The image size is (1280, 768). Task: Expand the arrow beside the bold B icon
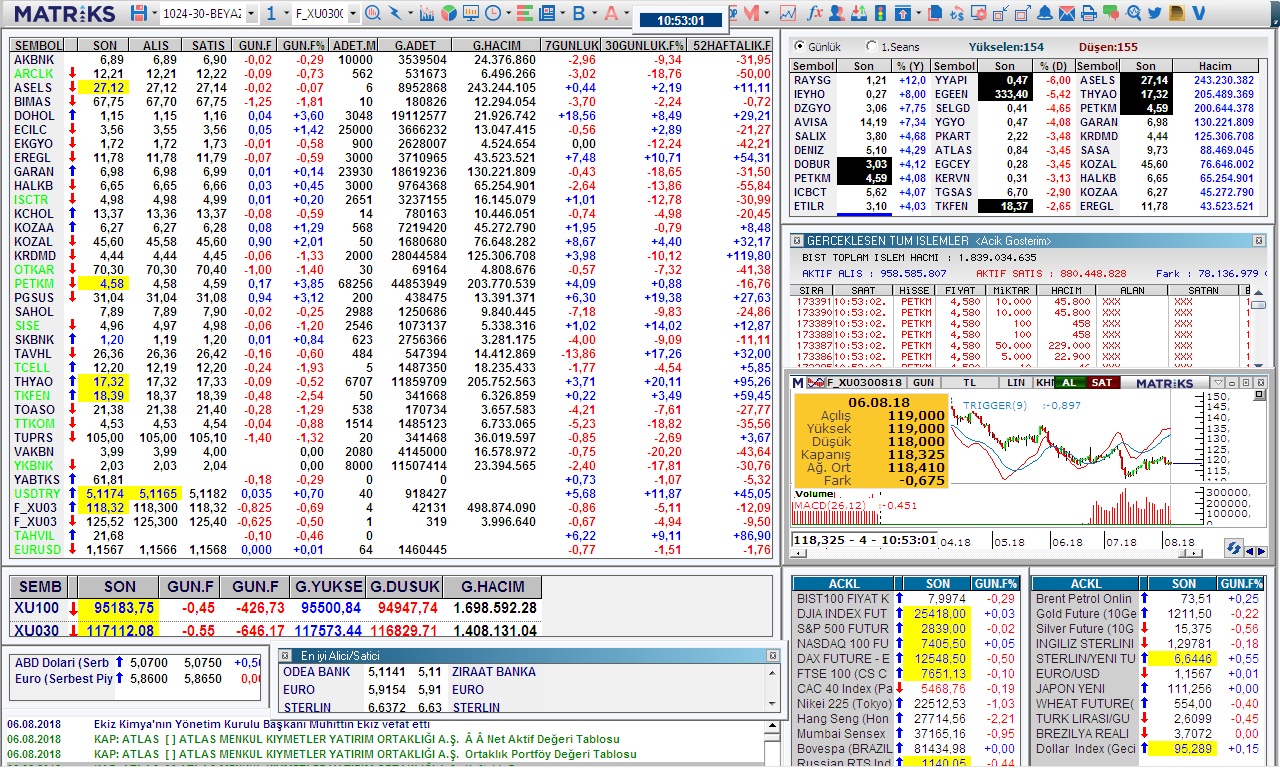pos(595,13)
